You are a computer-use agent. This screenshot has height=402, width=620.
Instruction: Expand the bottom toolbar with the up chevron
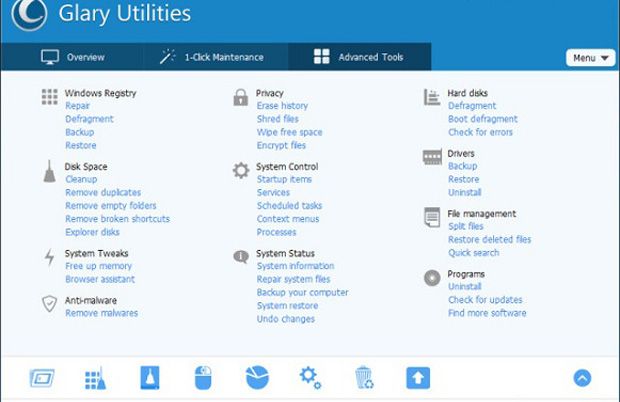click(x=582, y=378)
